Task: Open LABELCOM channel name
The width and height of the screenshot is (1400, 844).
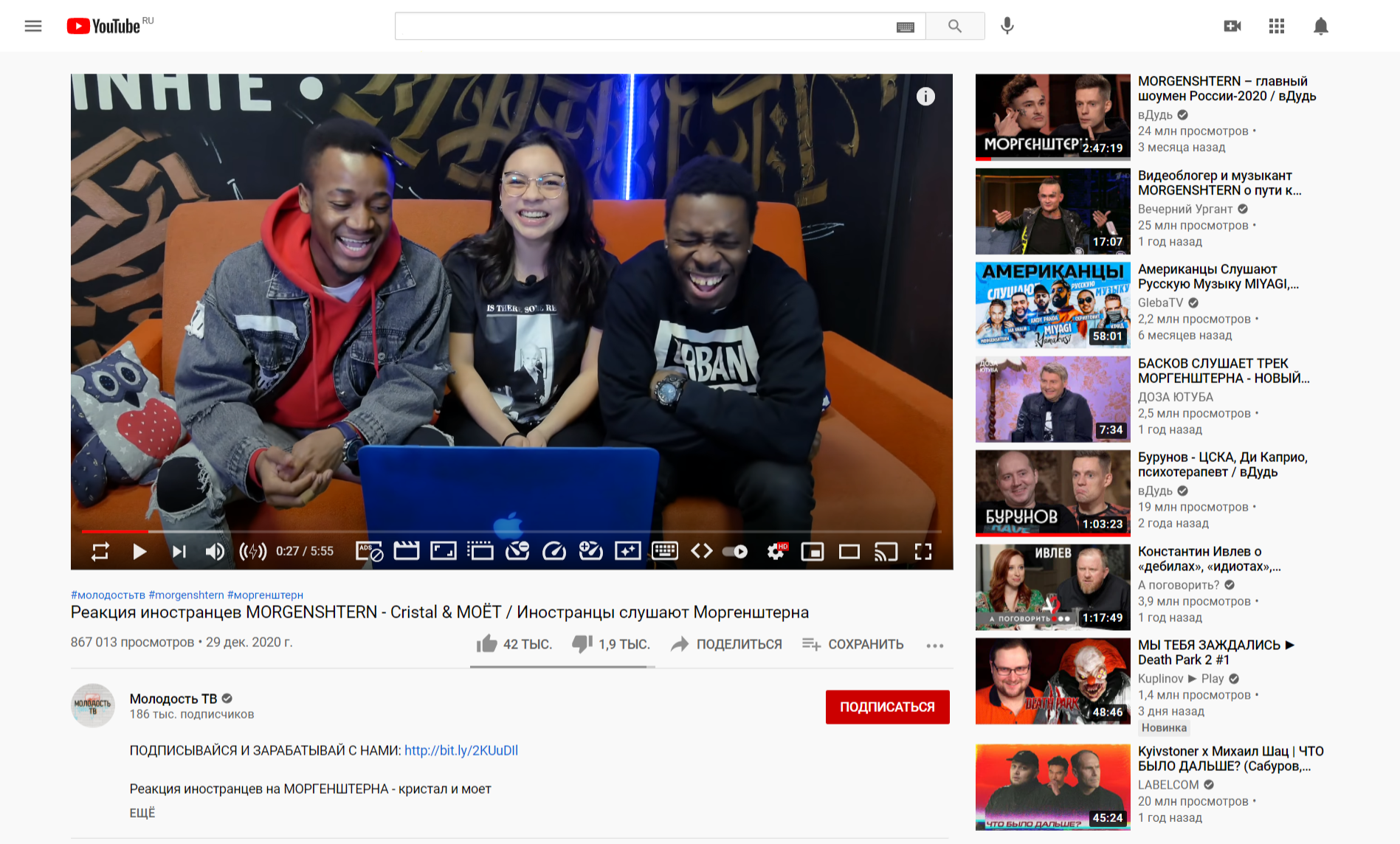Action: (x=1168, y=785)
